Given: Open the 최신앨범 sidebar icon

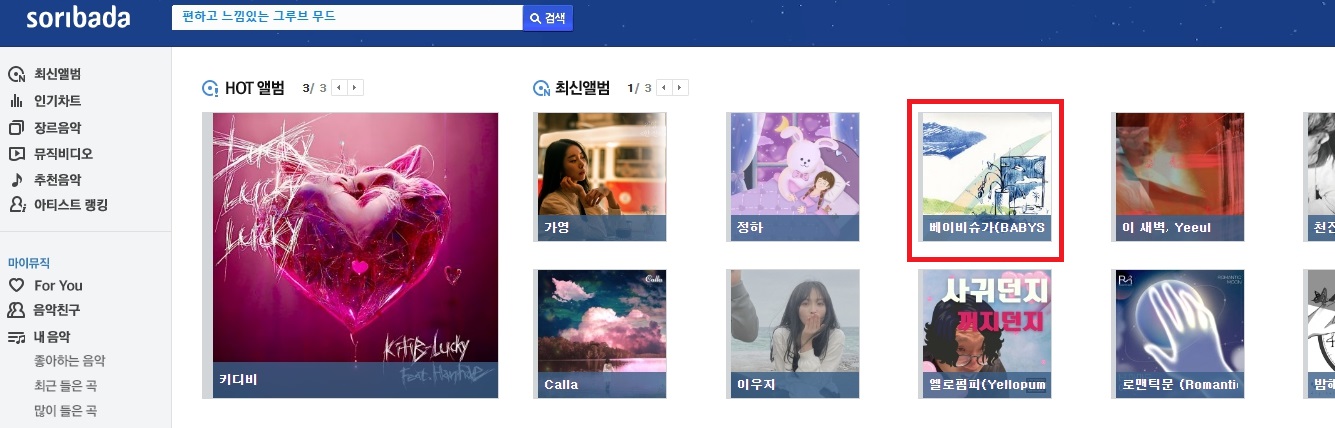Looking at the screenshot, I should (16, 74).
